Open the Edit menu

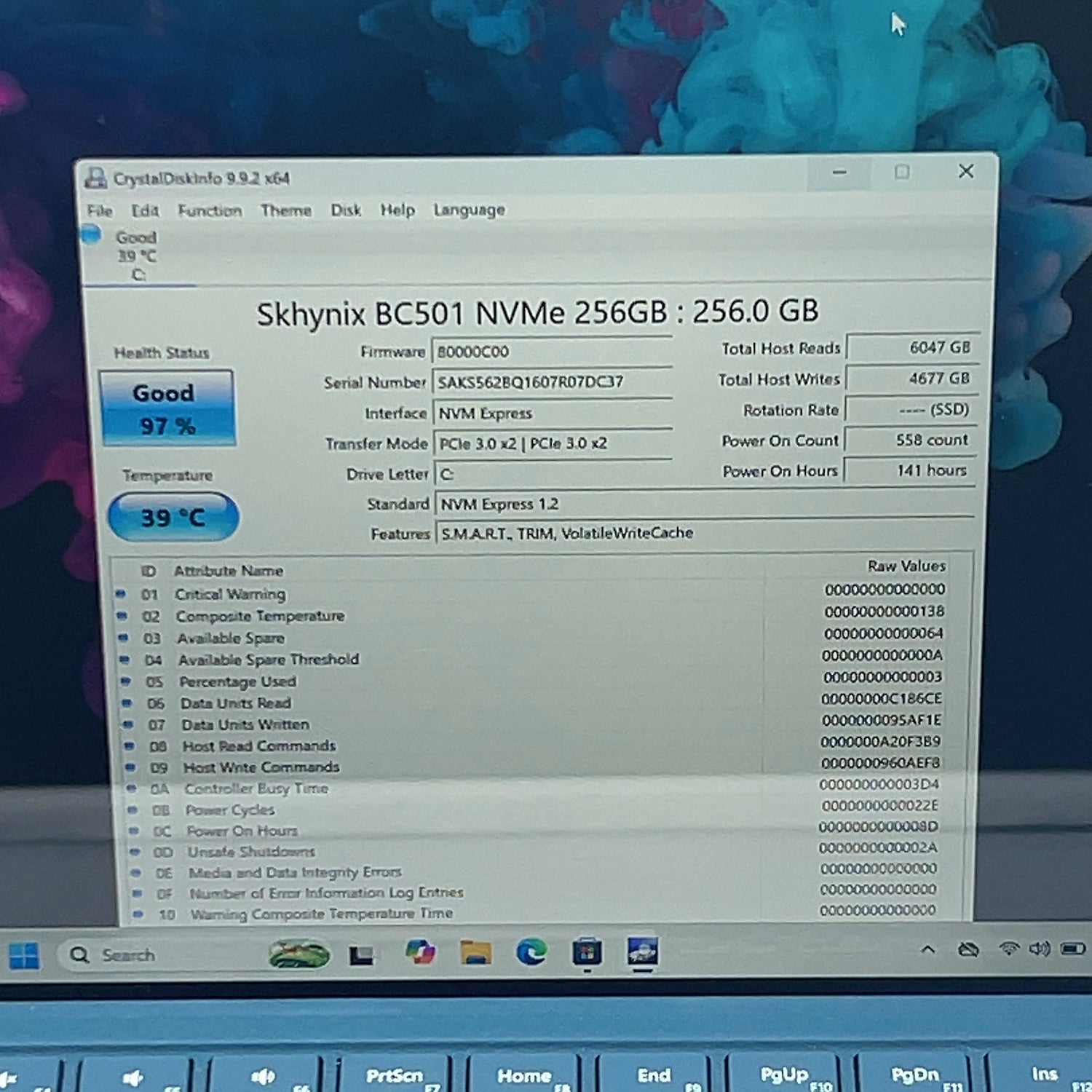click(x=145, y=211)
